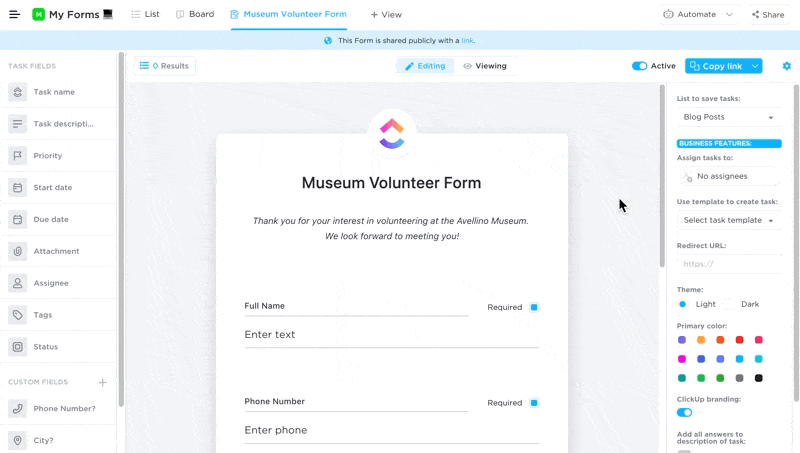800x453 pixels.
Task: Click the Tags field icon
Action: [x=18, y=315]
